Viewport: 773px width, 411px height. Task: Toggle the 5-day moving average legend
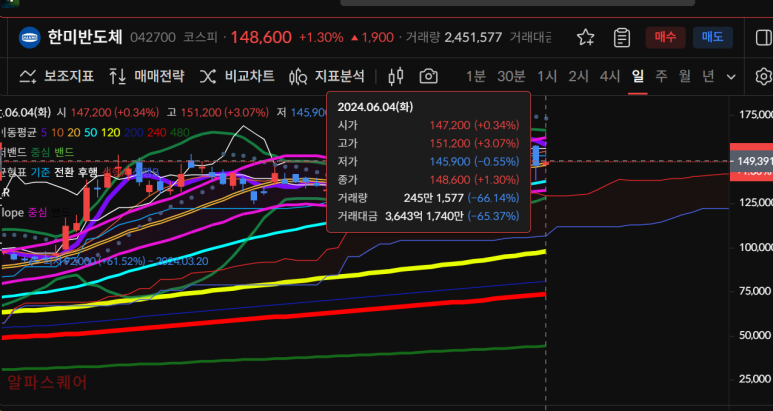tap(44, 132)
